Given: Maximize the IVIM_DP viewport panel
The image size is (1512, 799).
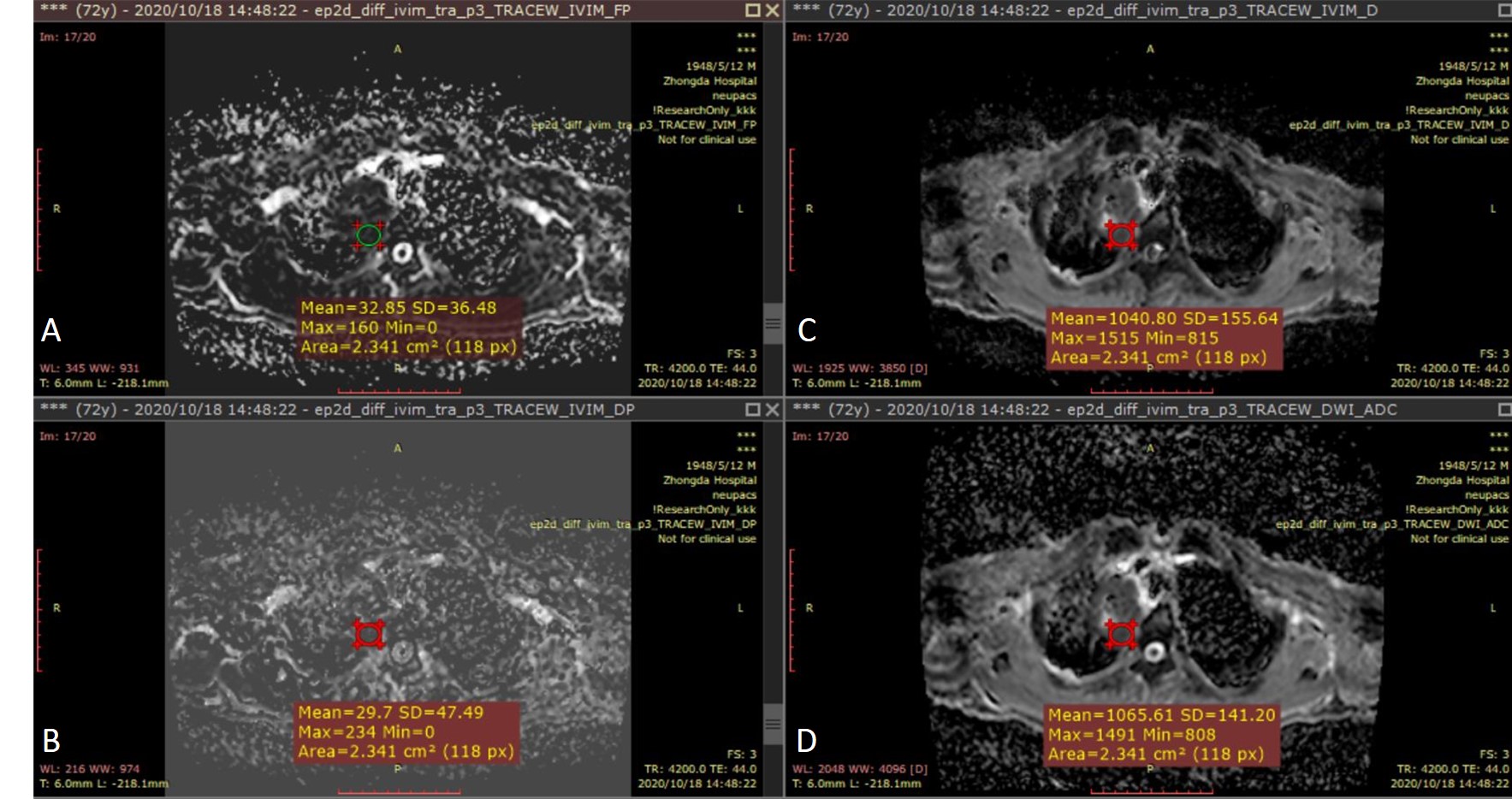Looking at the screenshot, I should 752,410.
